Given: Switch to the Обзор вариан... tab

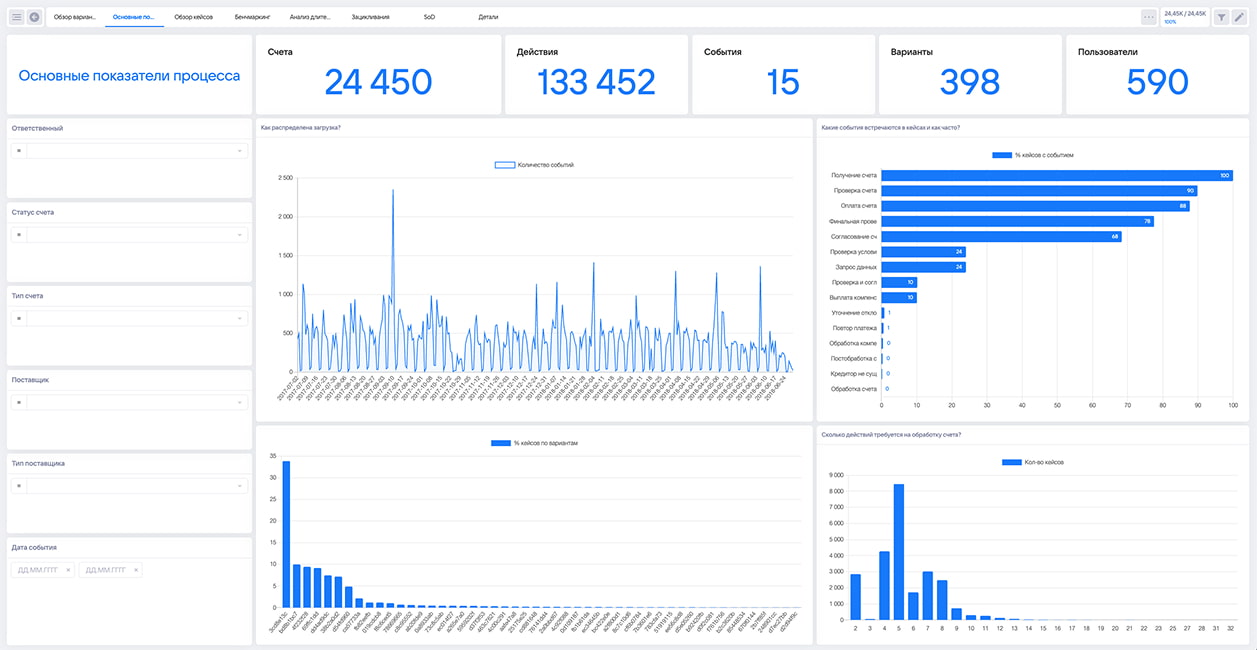Looking at the screenshot, I should pos(75,17).
